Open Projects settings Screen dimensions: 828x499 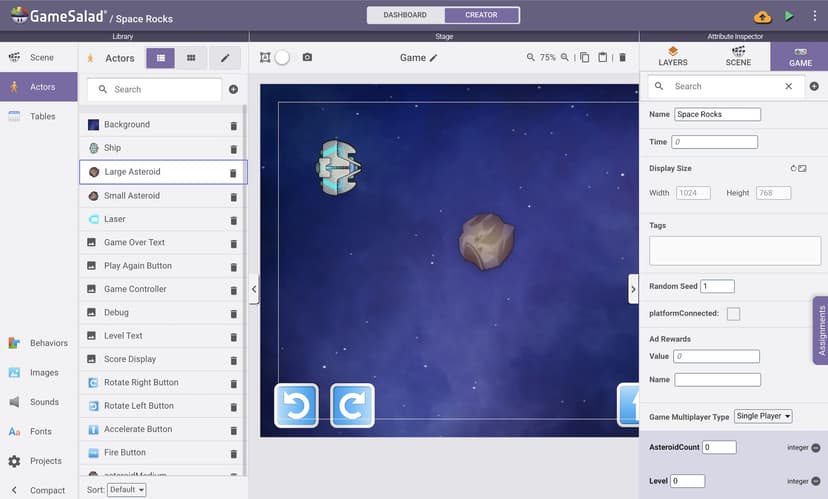click(39, 461)
